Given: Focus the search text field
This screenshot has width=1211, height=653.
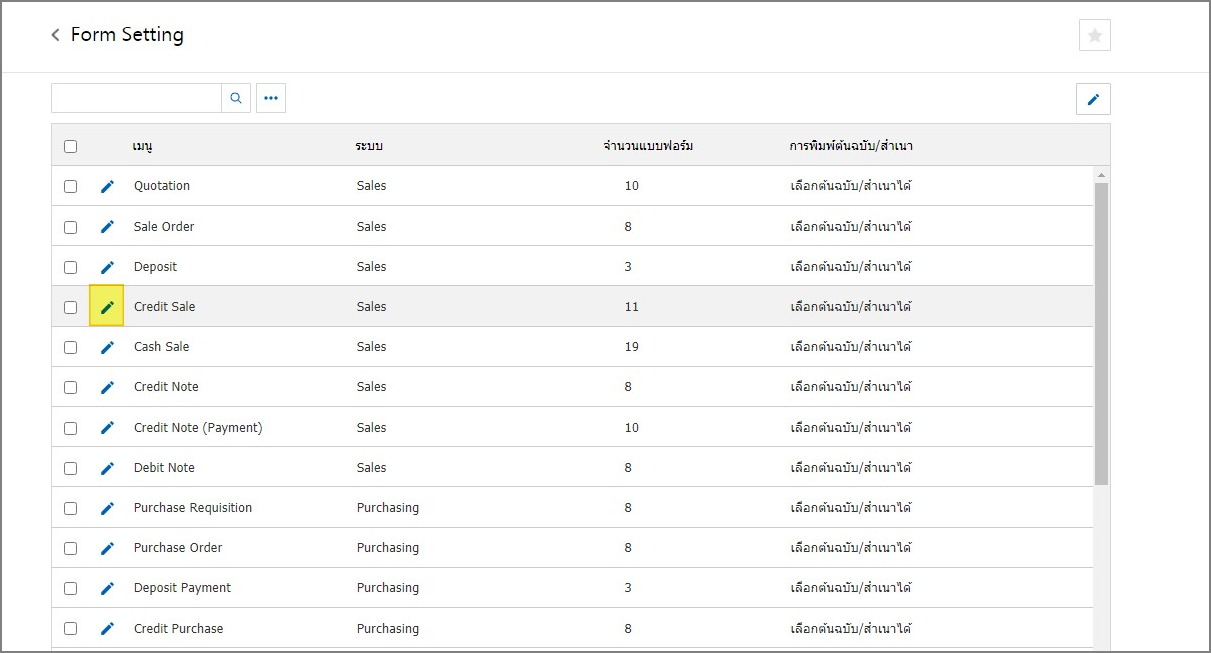Looking at the screenshot, I should coord(136,98).
